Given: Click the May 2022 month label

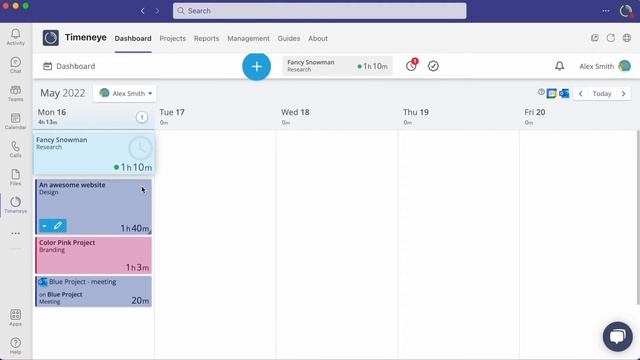Looking at the screenshot, I should 62,93.
